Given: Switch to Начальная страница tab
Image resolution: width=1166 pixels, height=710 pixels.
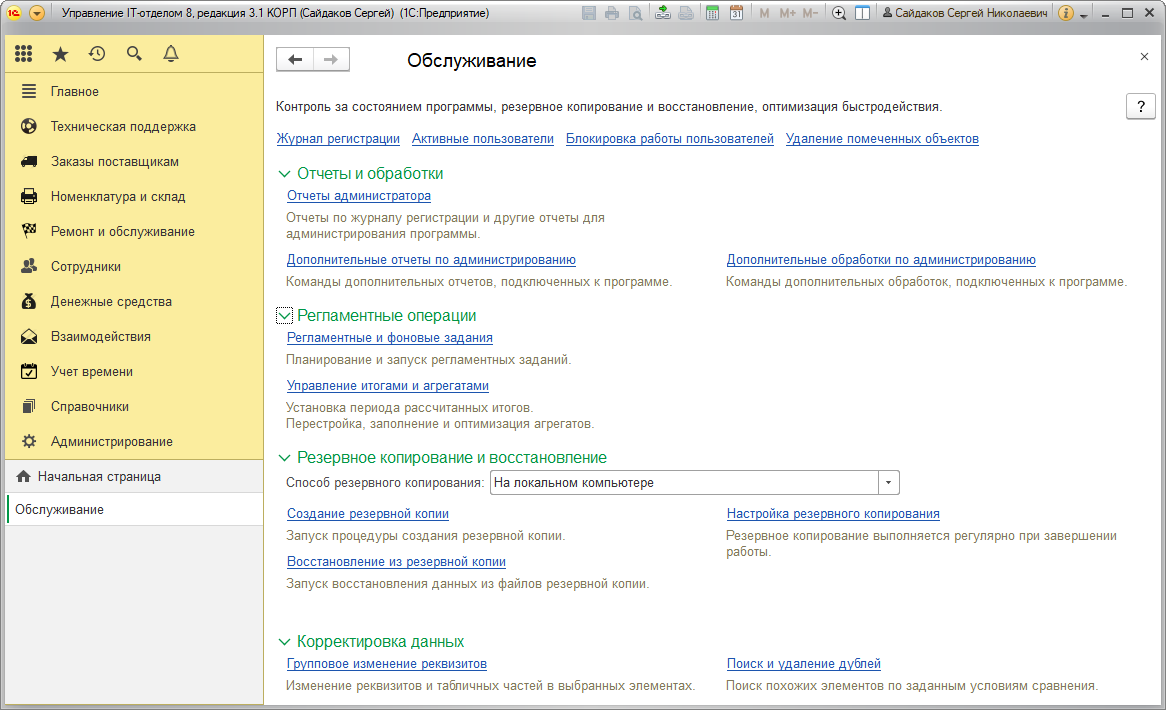Looking at the screenshot, I should (134, 477).
